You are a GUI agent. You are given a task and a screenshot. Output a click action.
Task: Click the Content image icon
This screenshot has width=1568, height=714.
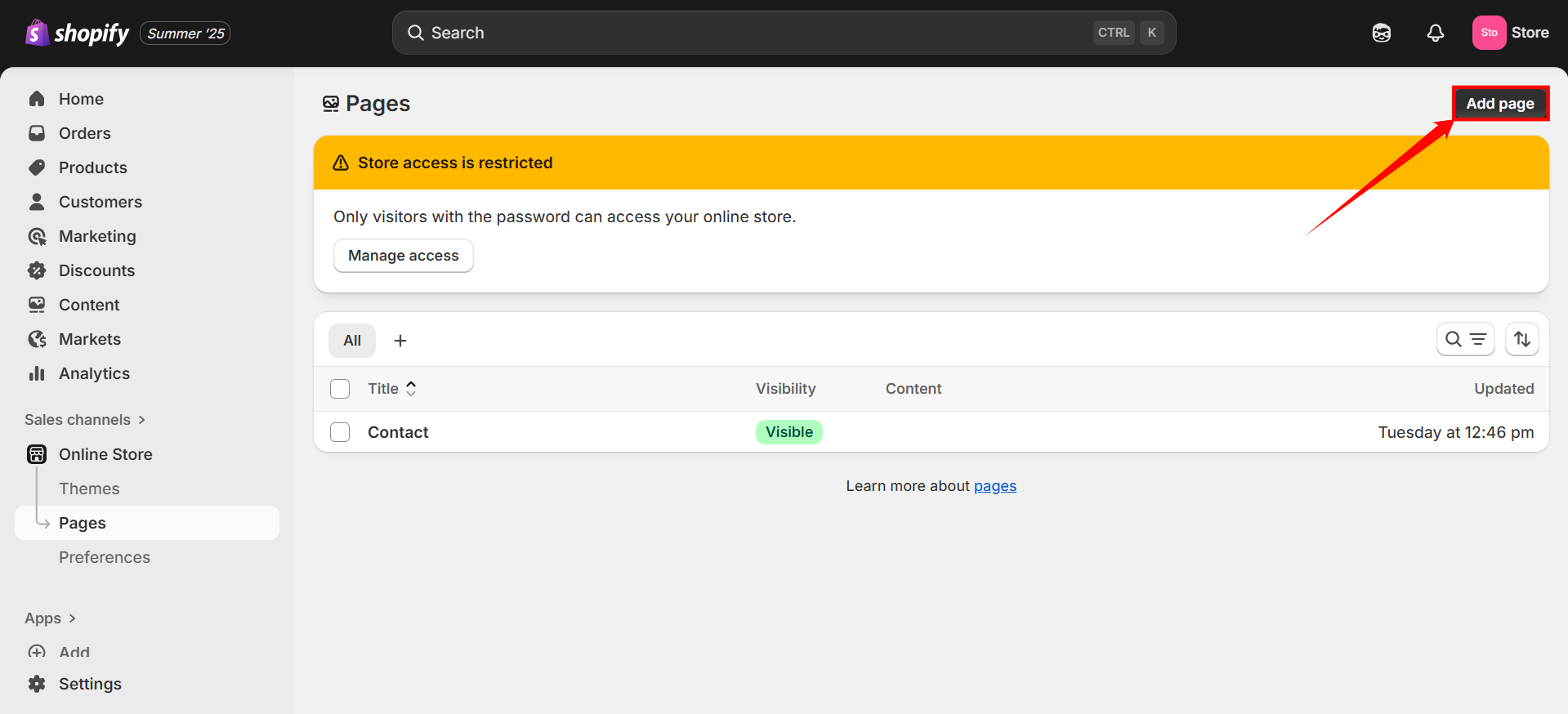(37, 305)
